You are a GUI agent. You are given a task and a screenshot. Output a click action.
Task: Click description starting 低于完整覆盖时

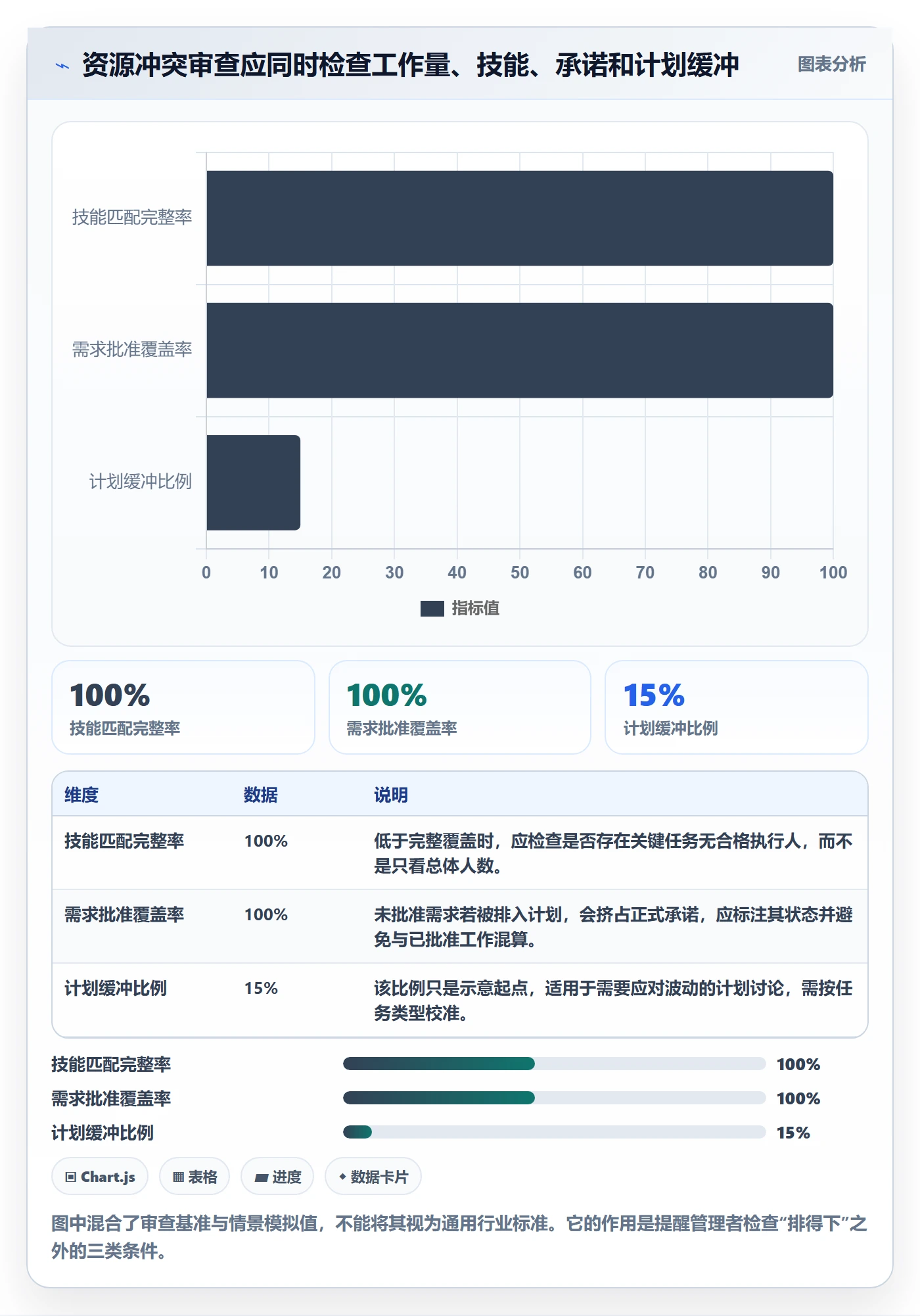coord(613,853)
